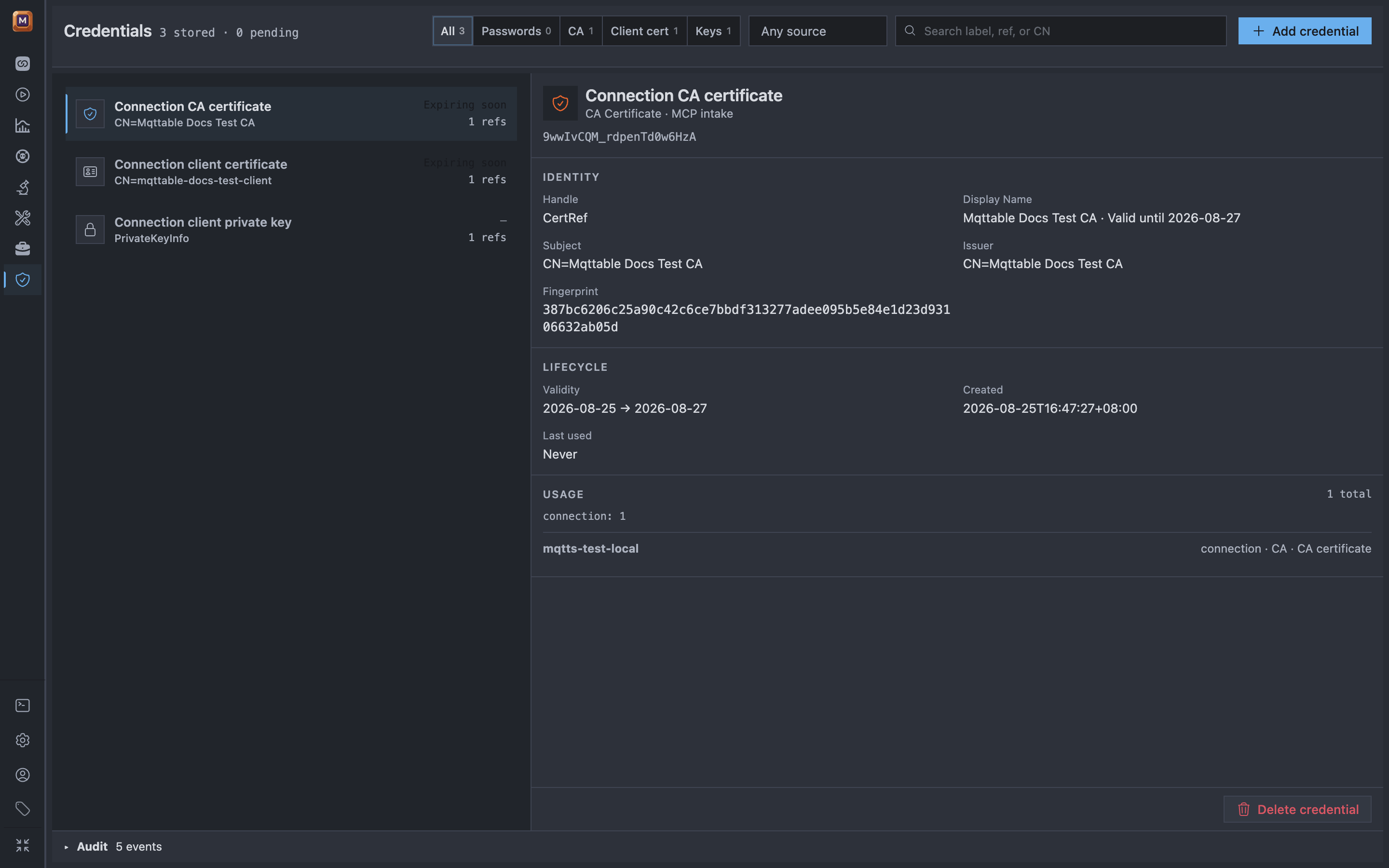Click connection · CA · CA certificate usage text
1389x868 pixels.
1286,549
